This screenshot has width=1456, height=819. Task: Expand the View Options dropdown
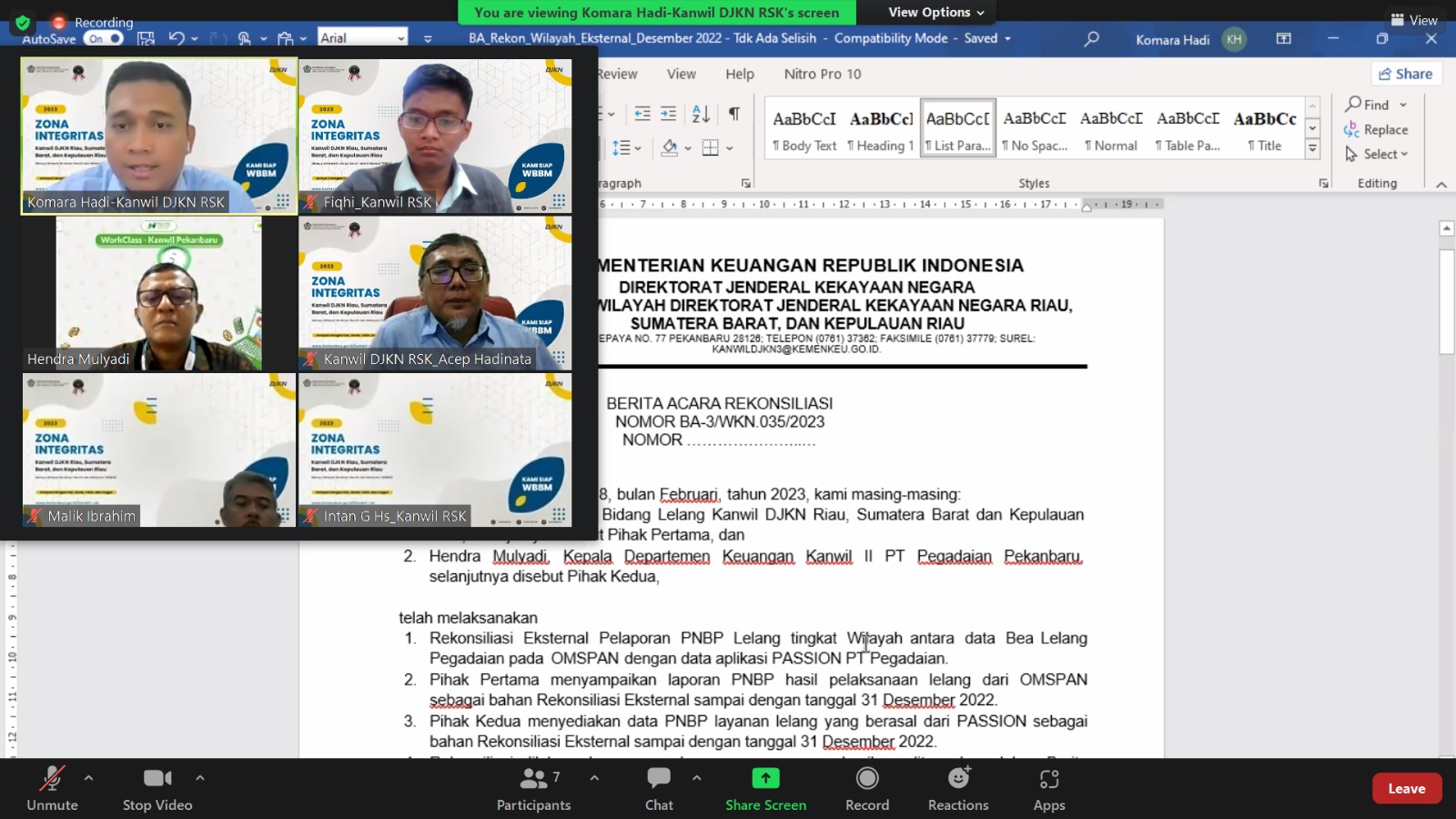935,13
